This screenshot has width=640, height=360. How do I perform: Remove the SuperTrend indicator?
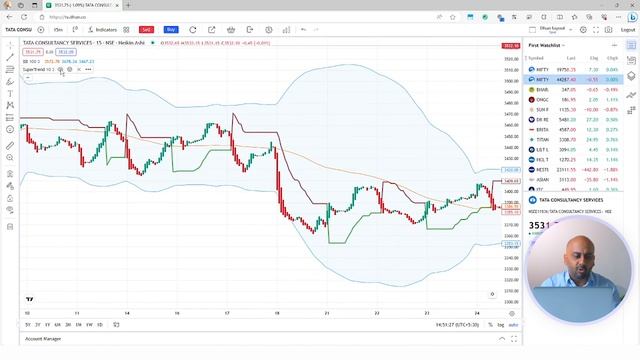click(x=79, y=69)
